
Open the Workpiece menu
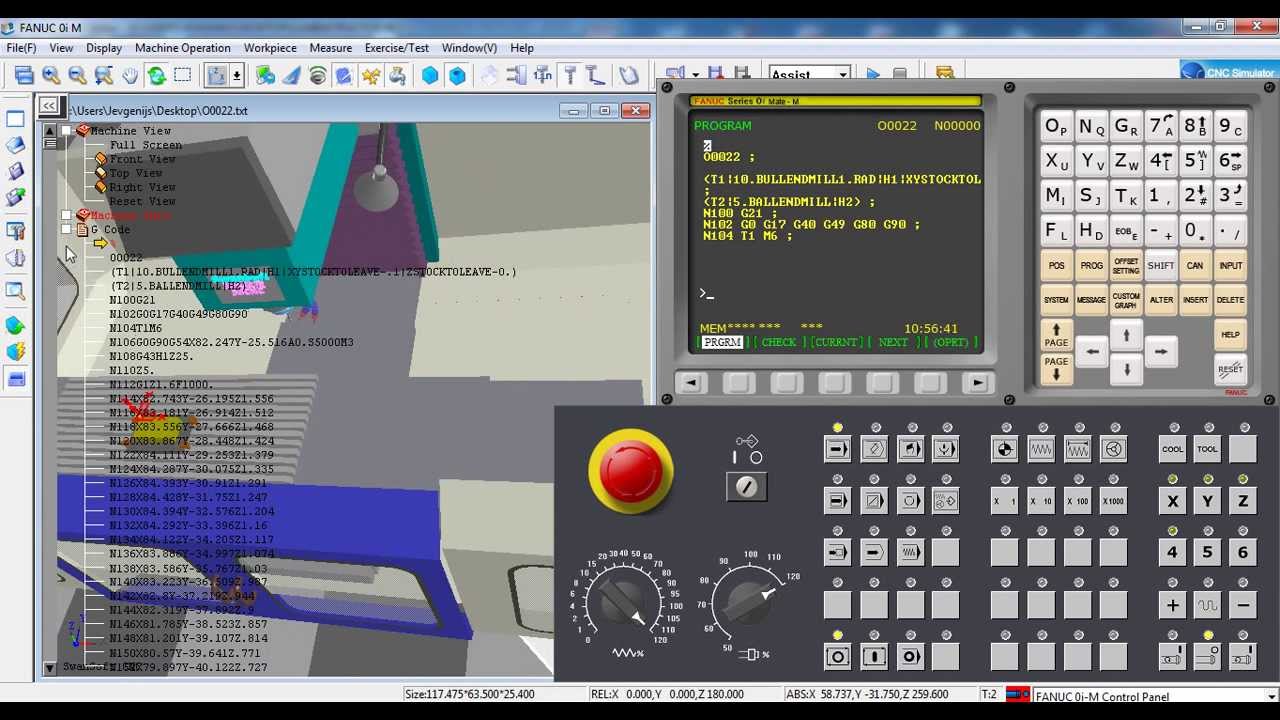[x=270, y=48]
